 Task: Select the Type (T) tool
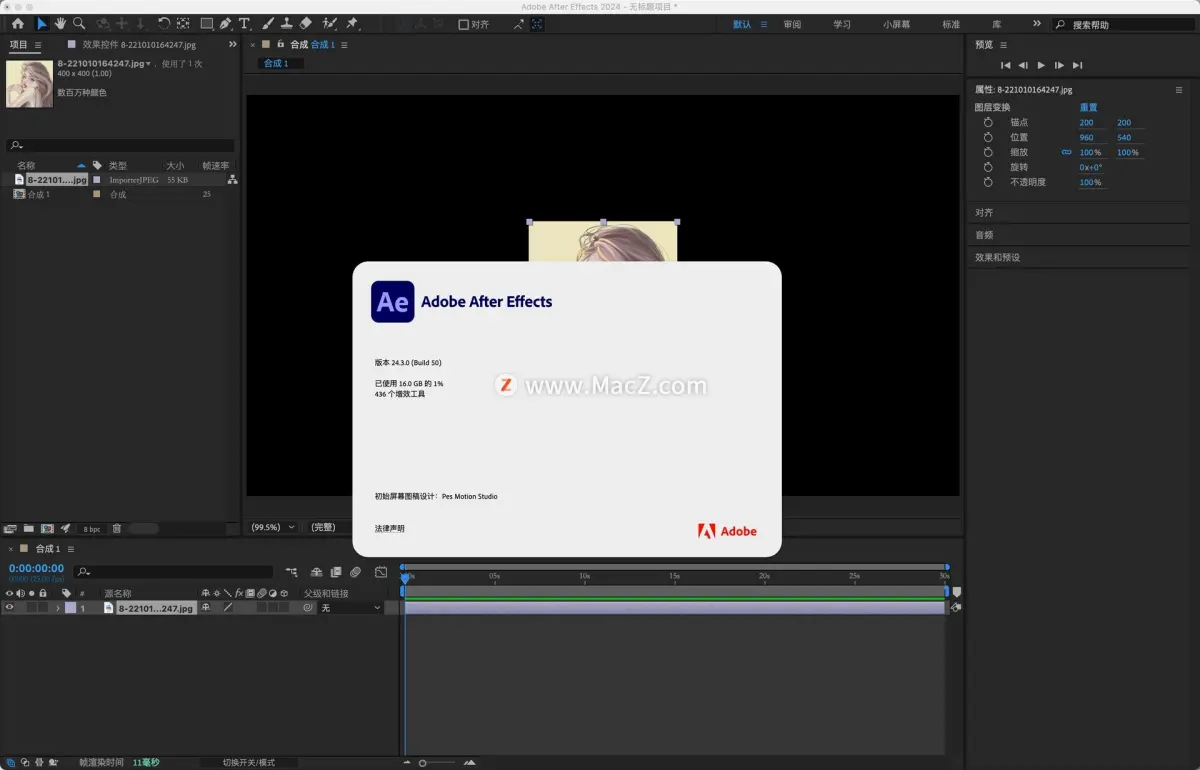click(x=244, y=23)
